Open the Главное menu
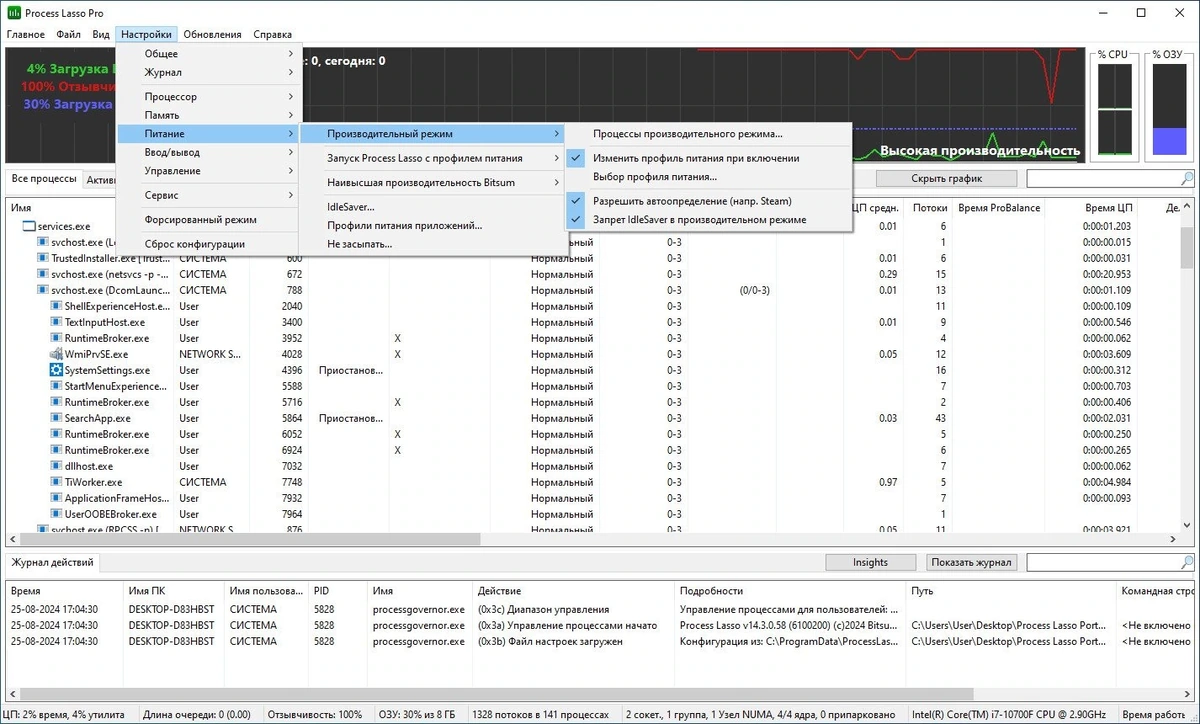Image resolution: width=1200 pixels, height=724 pixels. coord(26,34)
